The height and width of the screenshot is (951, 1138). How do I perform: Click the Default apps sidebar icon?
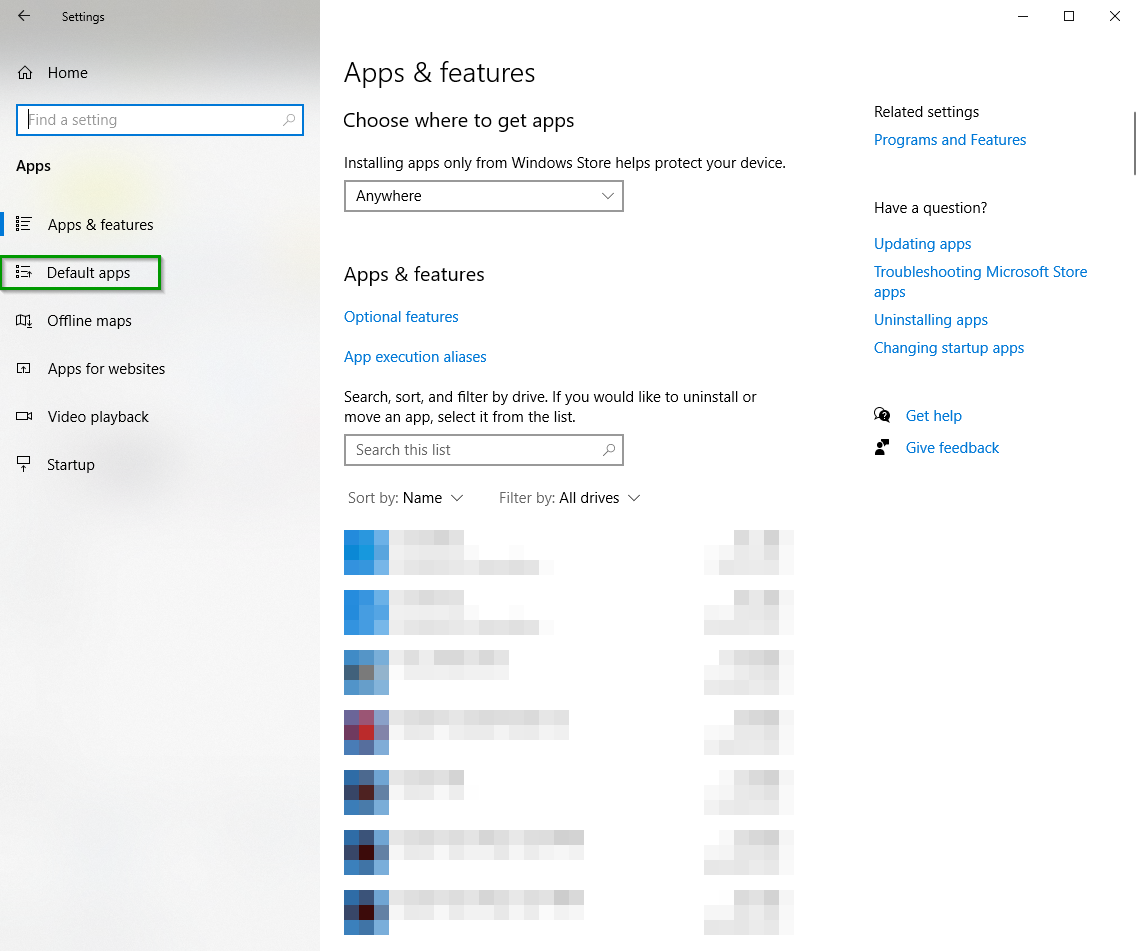24,273
